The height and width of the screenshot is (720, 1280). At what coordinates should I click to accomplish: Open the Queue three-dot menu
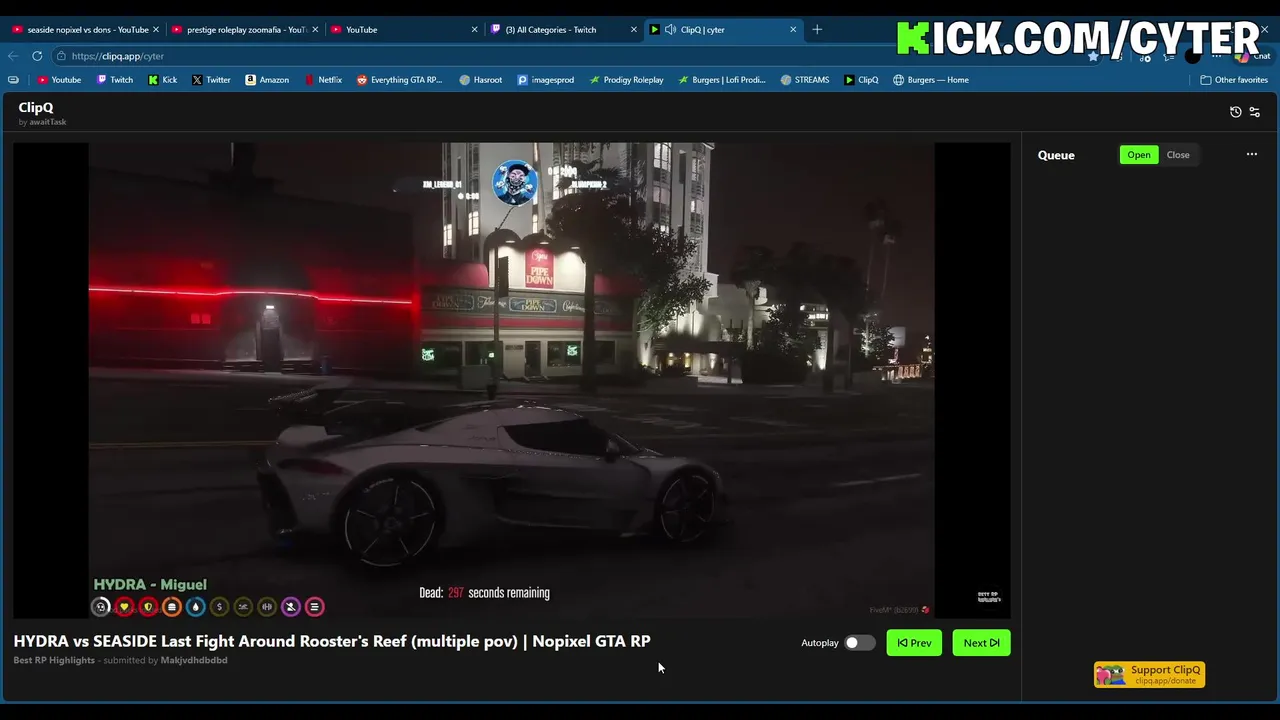pos(1252,155)
